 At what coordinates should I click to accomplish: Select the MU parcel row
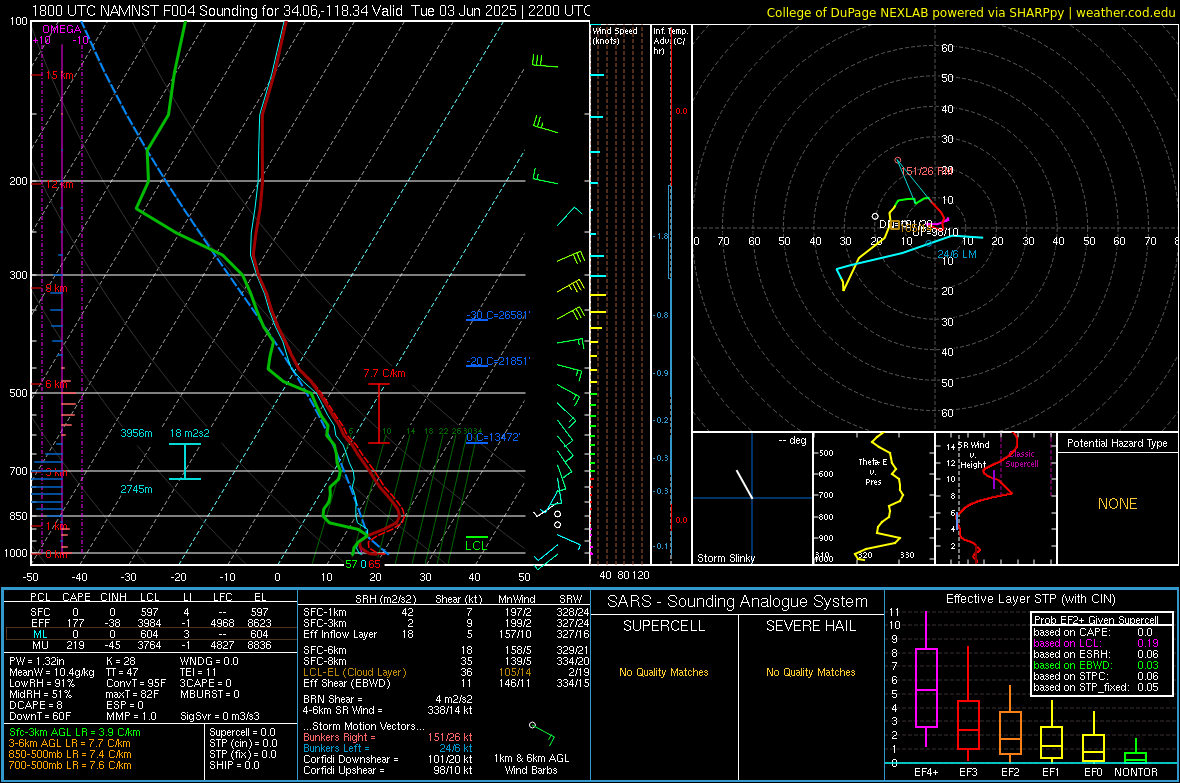[x=149, y=644]
